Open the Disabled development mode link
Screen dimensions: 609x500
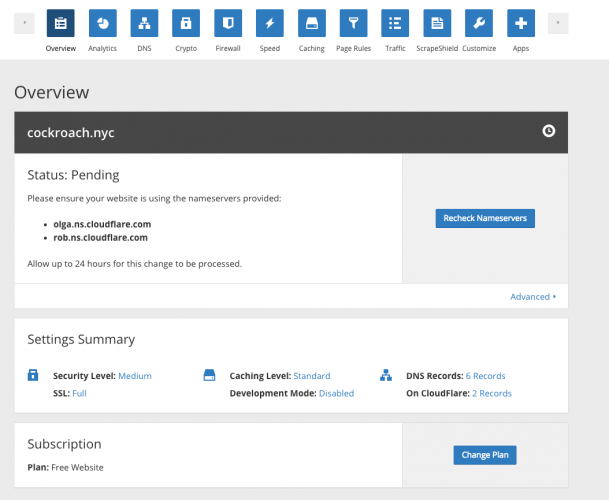tap(336, 394)
